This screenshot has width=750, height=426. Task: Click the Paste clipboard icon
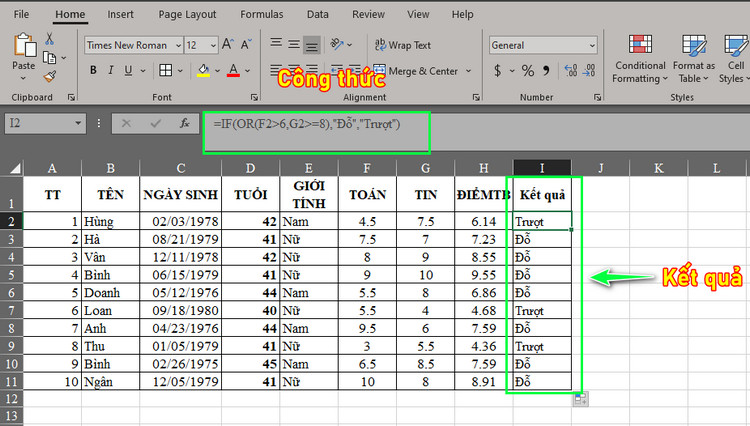click(x=23, y=45)
